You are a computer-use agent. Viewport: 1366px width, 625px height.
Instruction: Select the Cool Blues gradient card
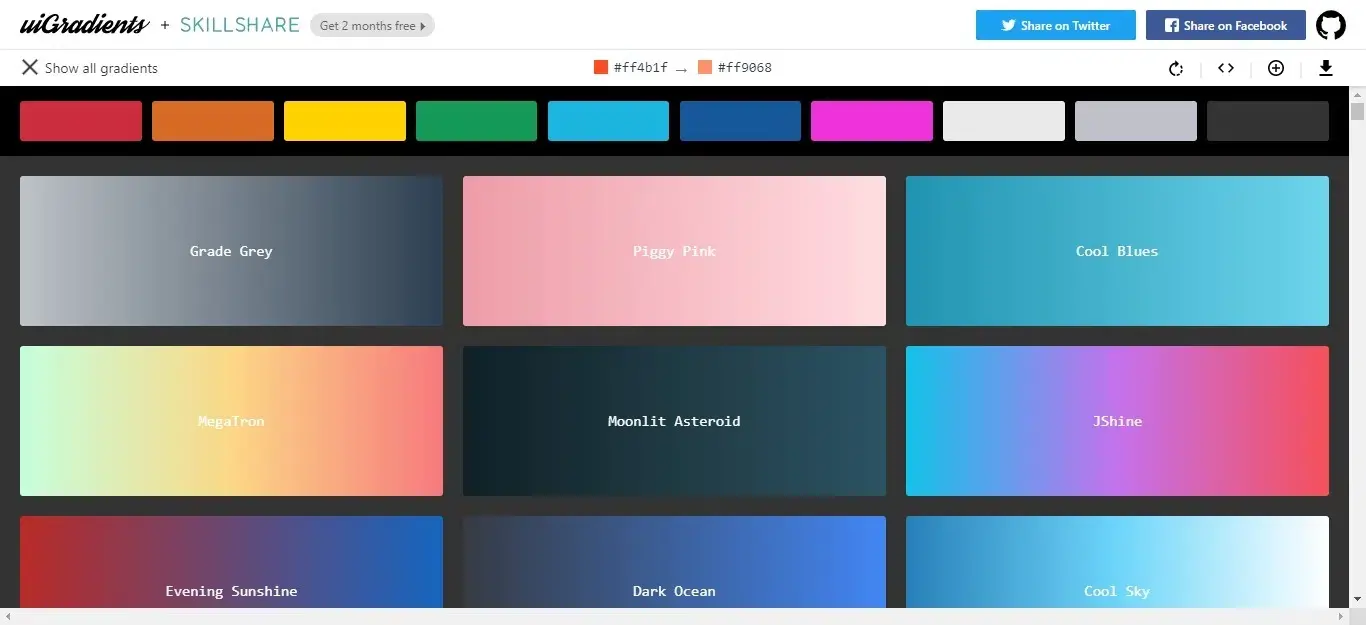(1117, 251)
